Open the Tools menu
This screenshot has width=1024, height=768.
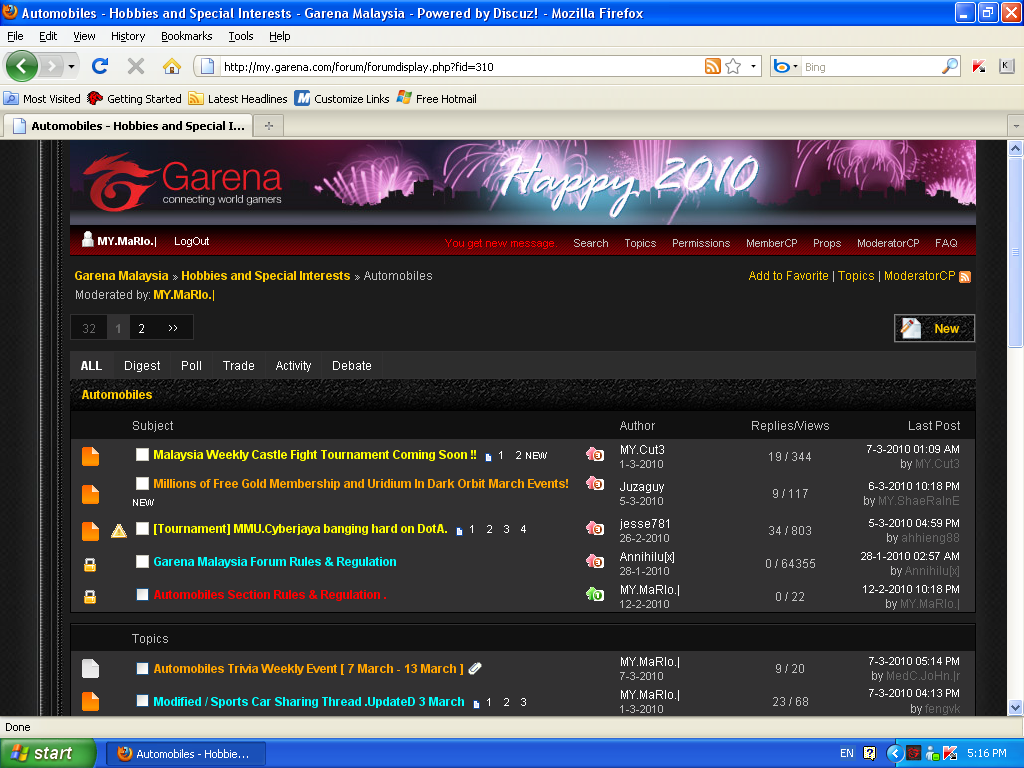pyautogui.click(x=241, y=36)
